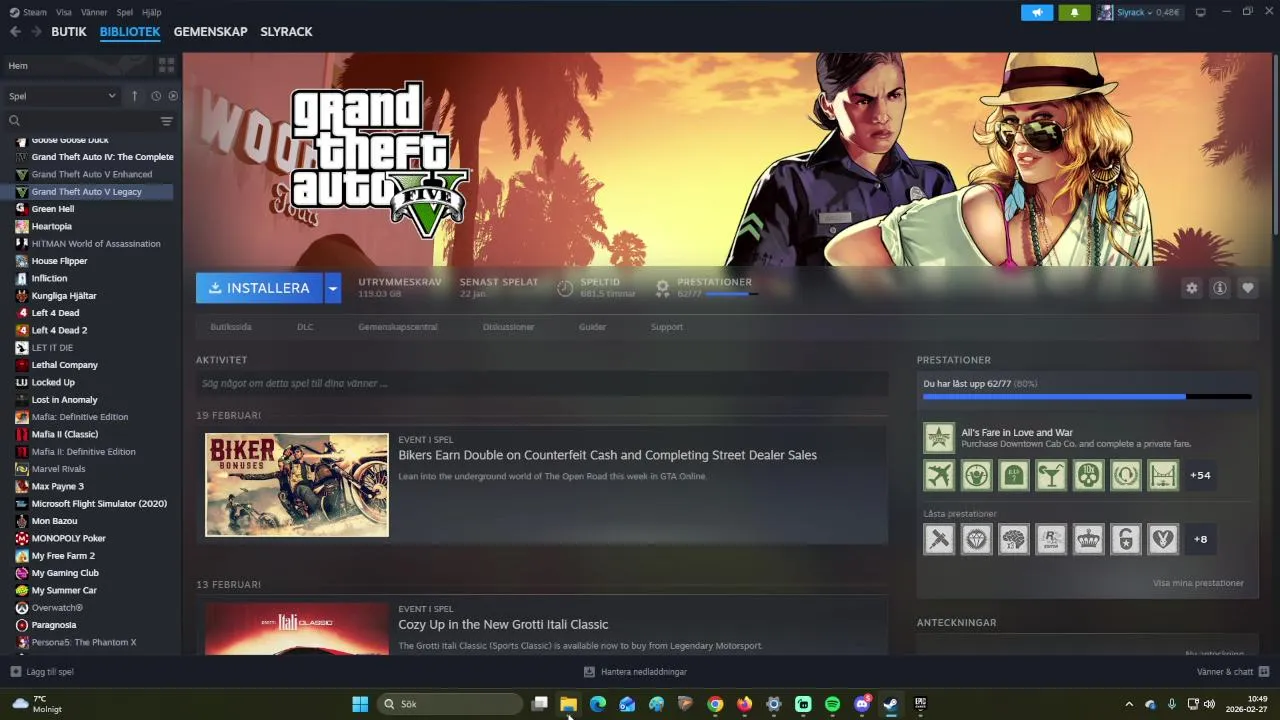Open the Guider tab
The width and height of the screenshot is (1280, 720).
[592, 327]
